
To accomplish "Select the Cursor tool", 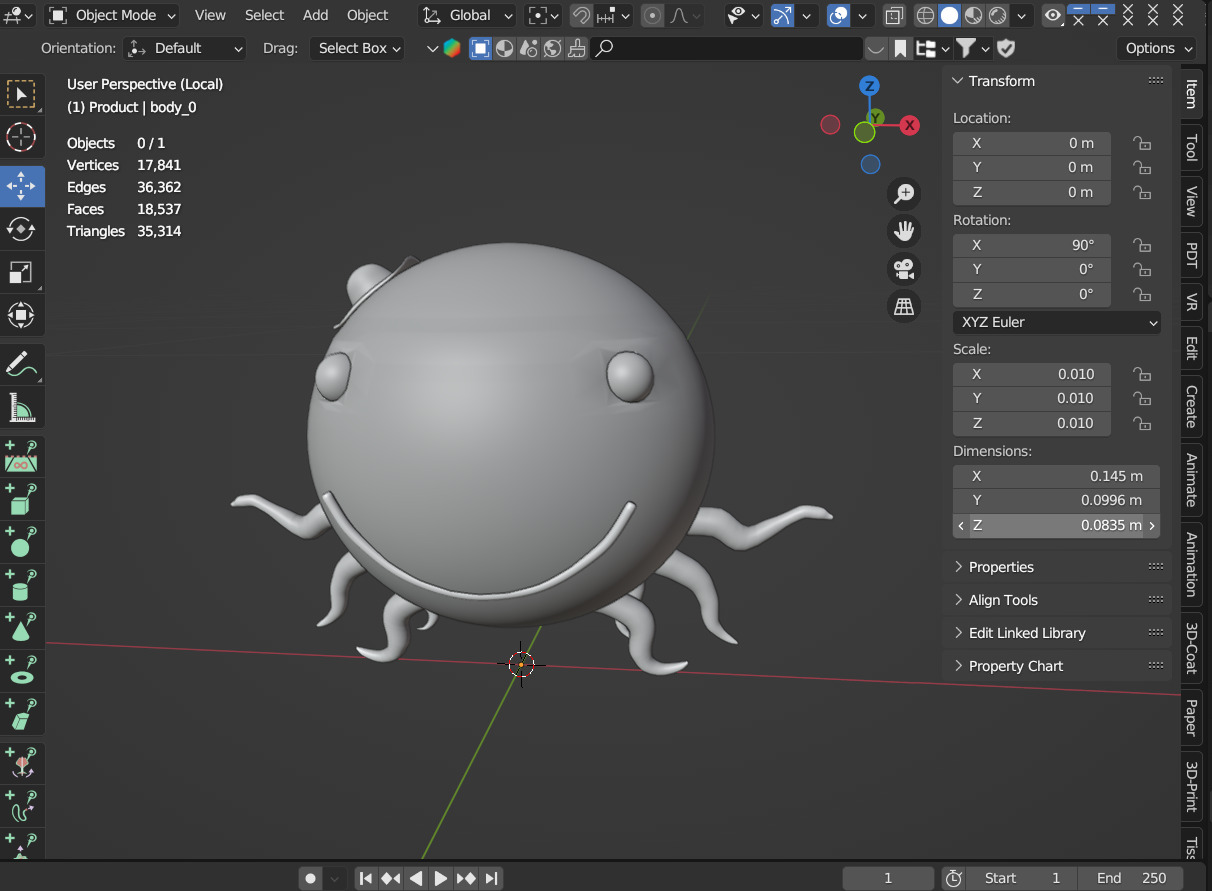I will (x=21, y=138).
